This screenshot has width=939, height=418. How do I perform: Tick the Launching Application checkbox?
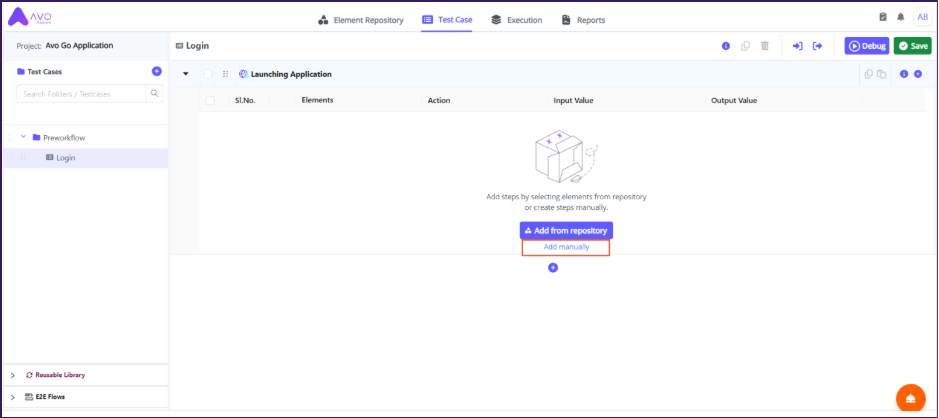(208, 74)
